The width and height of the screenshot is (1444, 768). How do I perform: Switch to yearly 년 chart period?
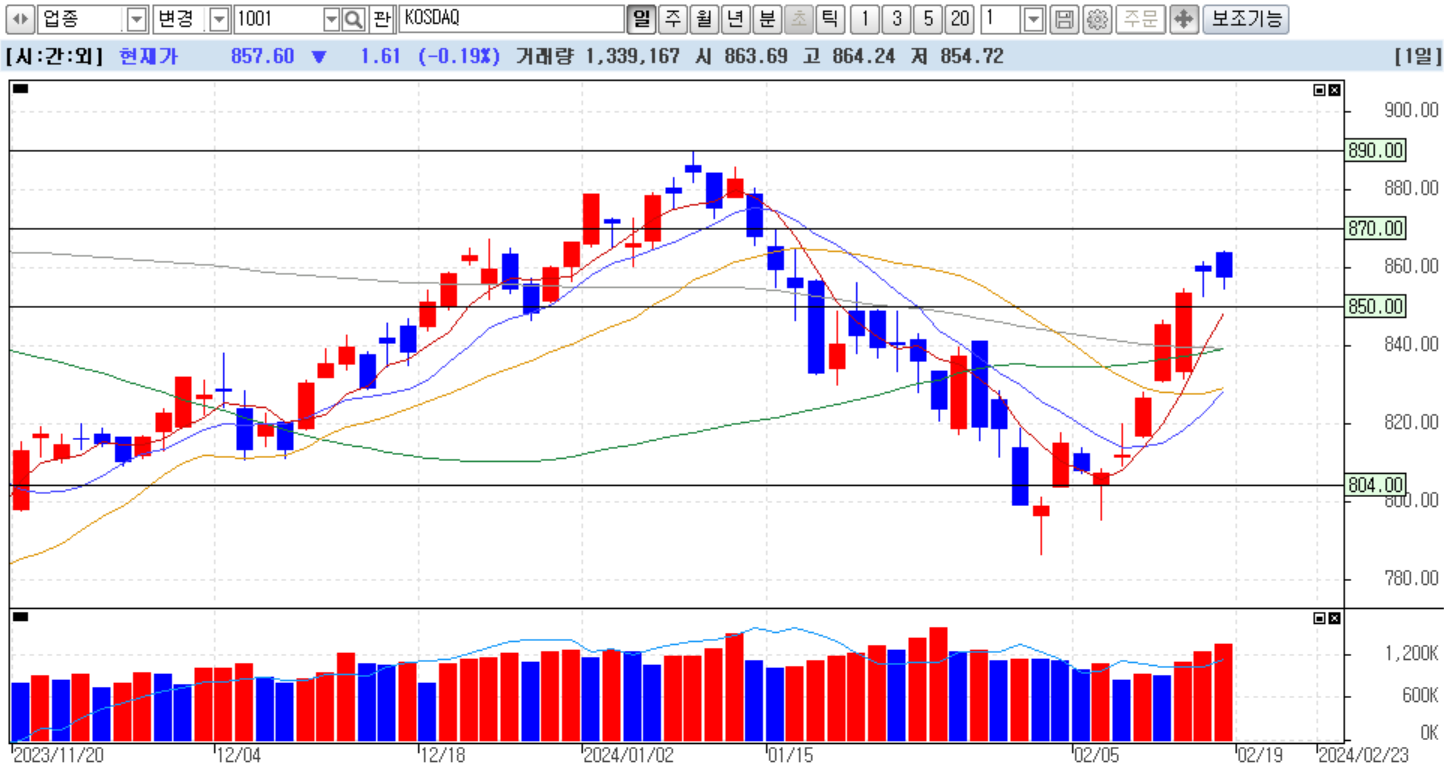[735, 19]
